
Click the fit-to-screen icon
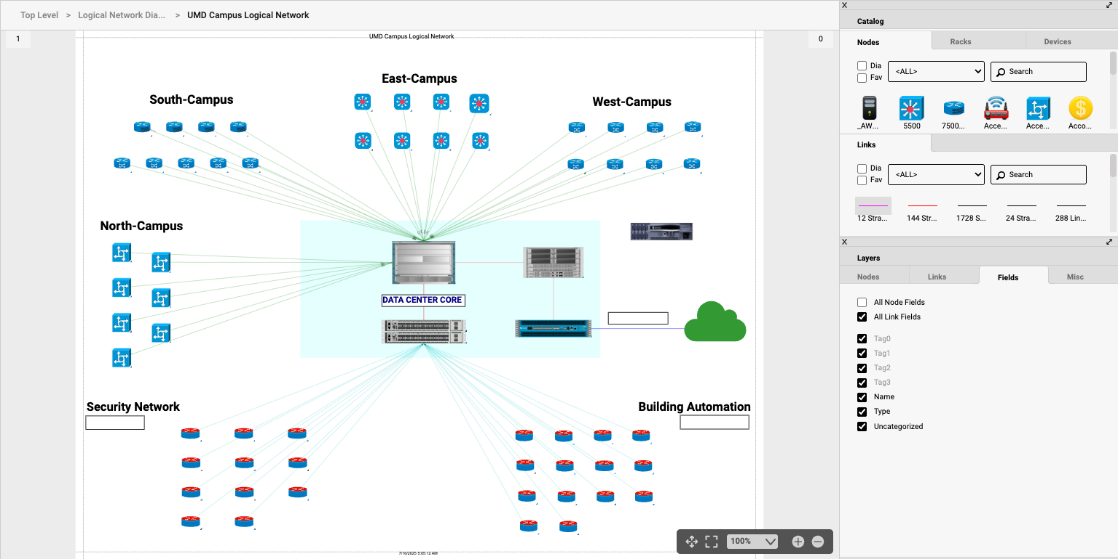tap(712, 541)
